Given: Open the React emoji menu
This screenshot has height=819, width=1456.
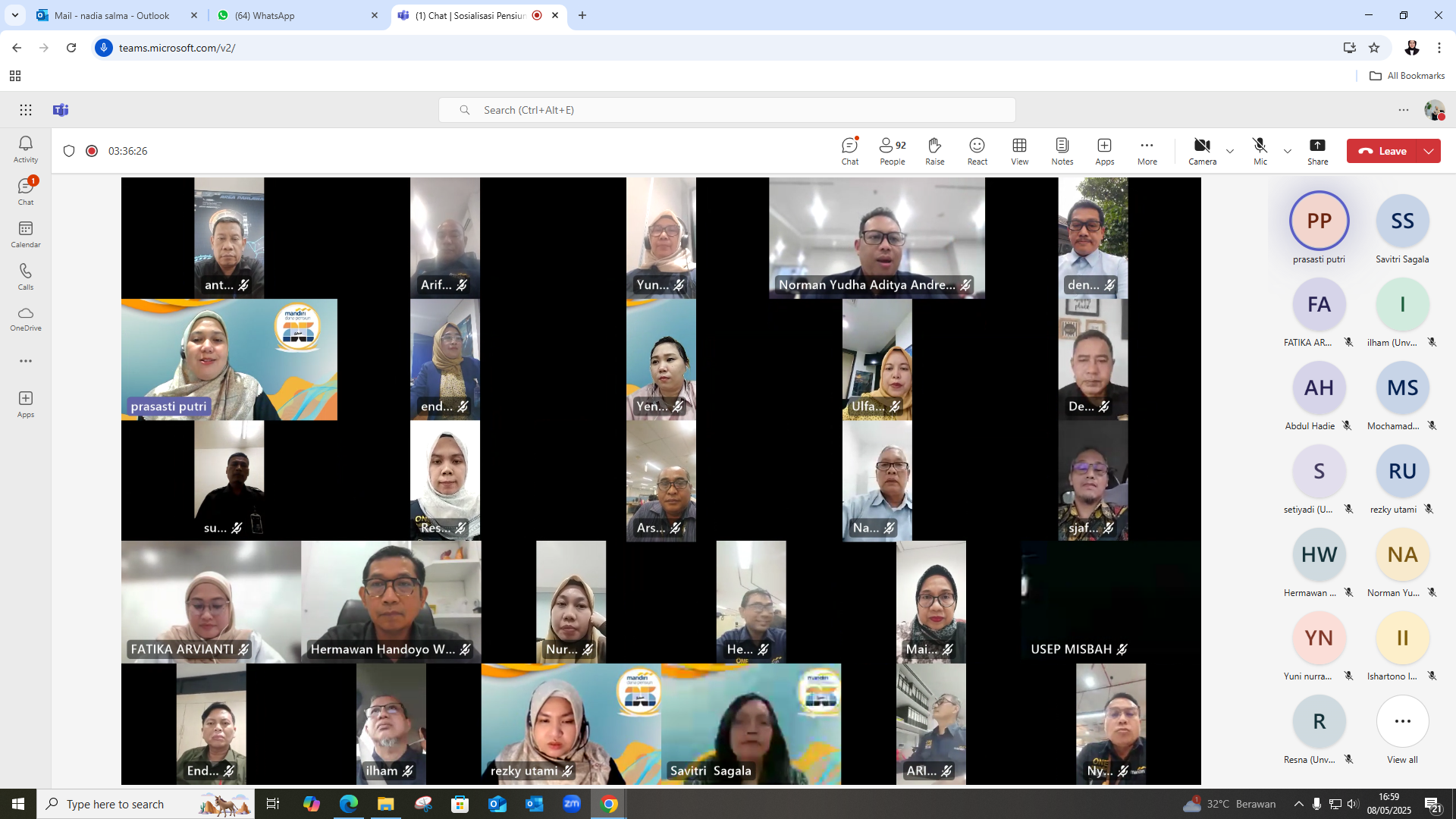Looking at the screenshot, I should pos(977,151).
